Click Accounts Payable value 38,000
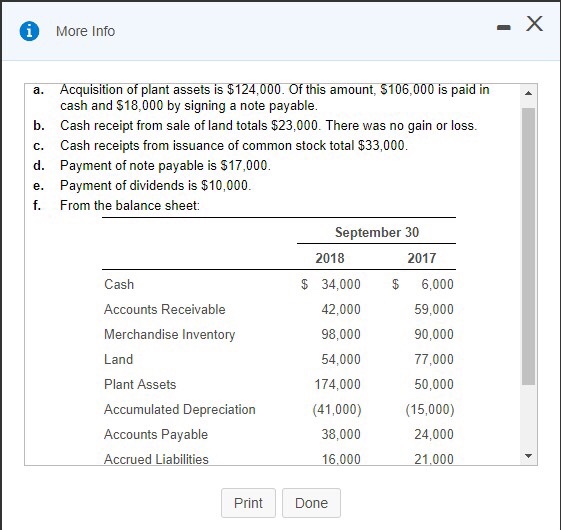Screen dimensions: 561x530 pyautogui.click(x=341, y=434)
